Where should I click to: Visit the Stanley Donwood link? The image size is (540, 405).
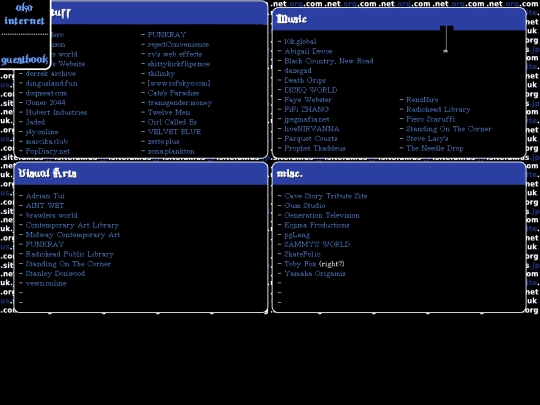[55, 273]
